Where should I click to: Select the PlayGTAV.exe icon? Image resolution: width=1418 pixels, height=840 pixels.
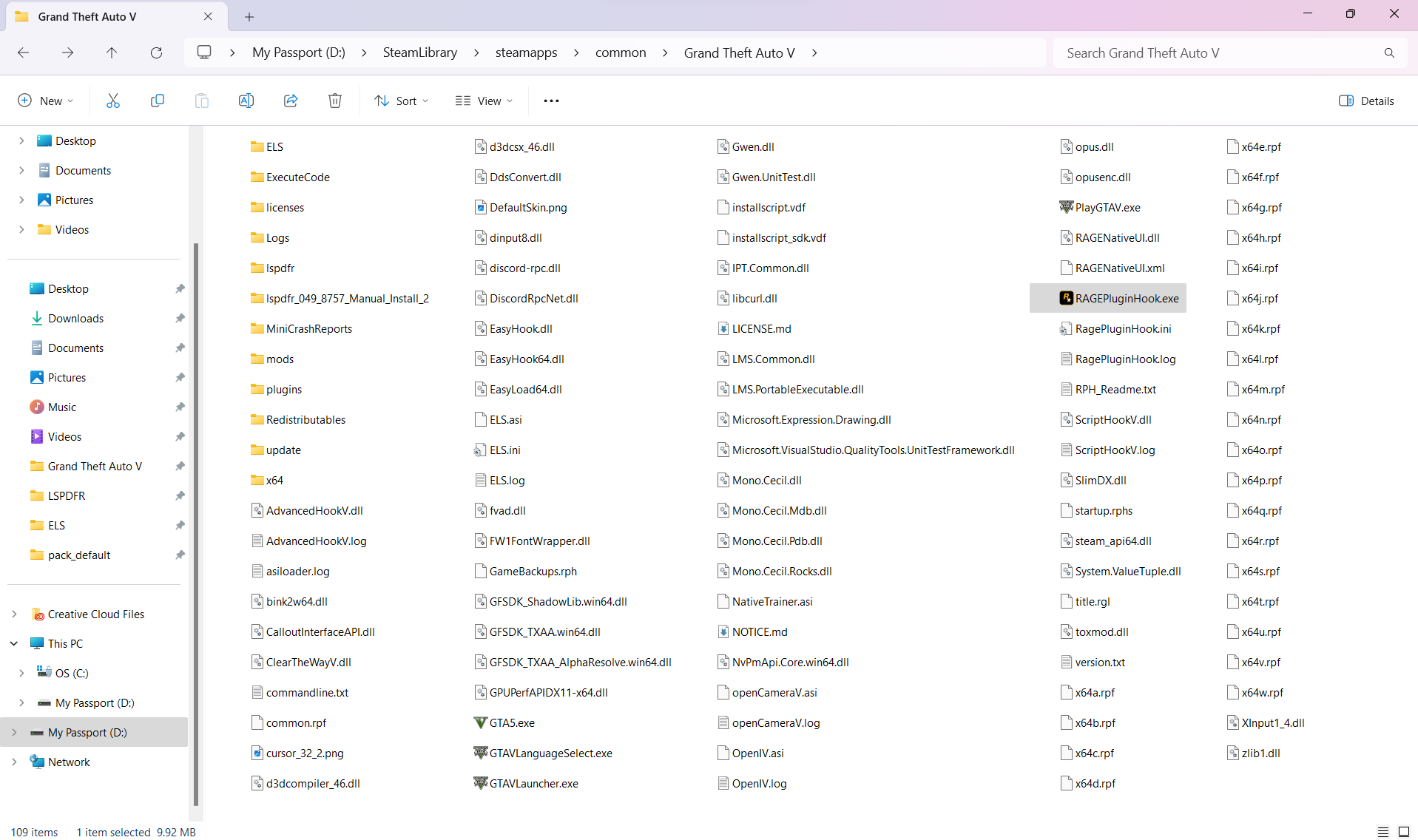click(1066, 207)
